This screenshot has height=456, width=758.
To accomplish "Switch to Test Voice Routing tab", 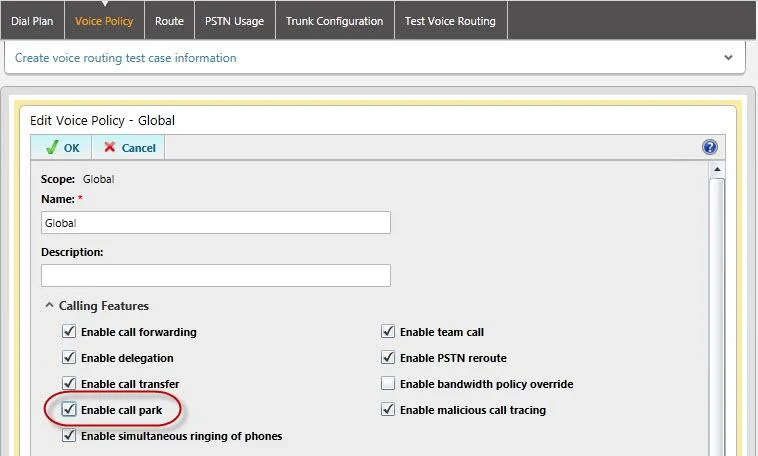I will 450,21.
